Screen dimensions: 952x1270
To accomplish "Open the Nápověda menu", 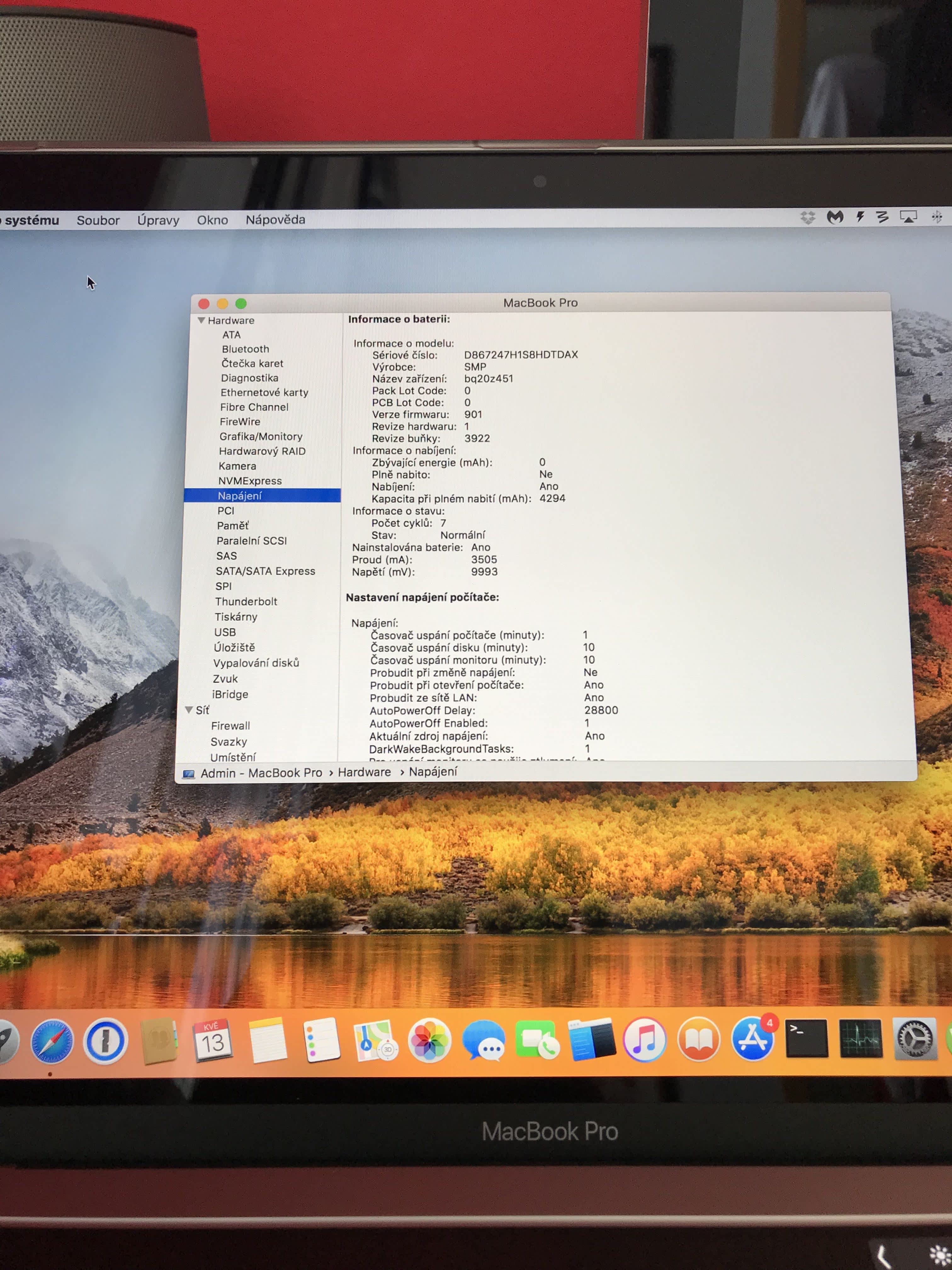I will point(275,220).
